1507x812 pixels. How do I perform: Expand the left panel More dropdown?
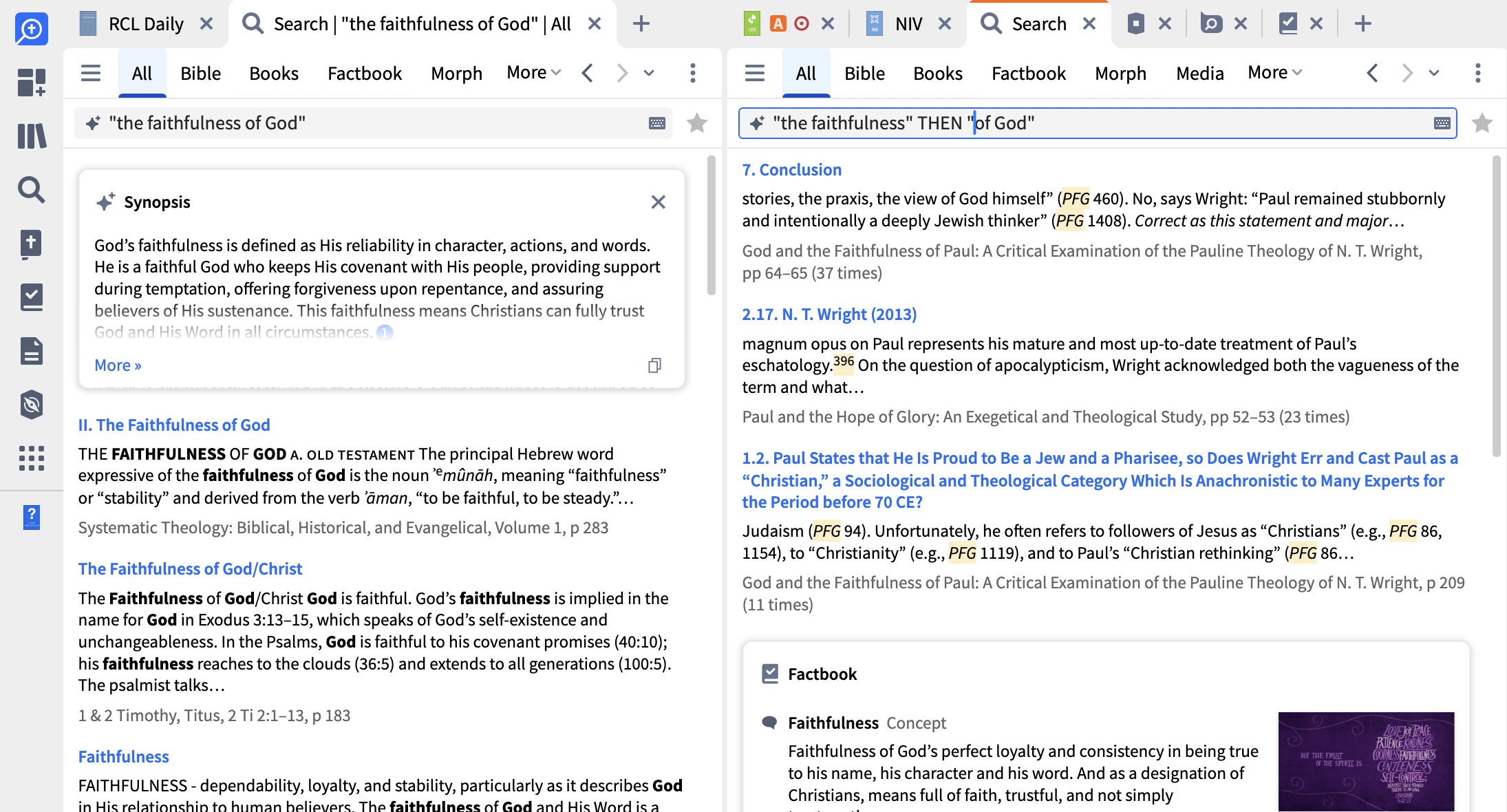[534, 72]
